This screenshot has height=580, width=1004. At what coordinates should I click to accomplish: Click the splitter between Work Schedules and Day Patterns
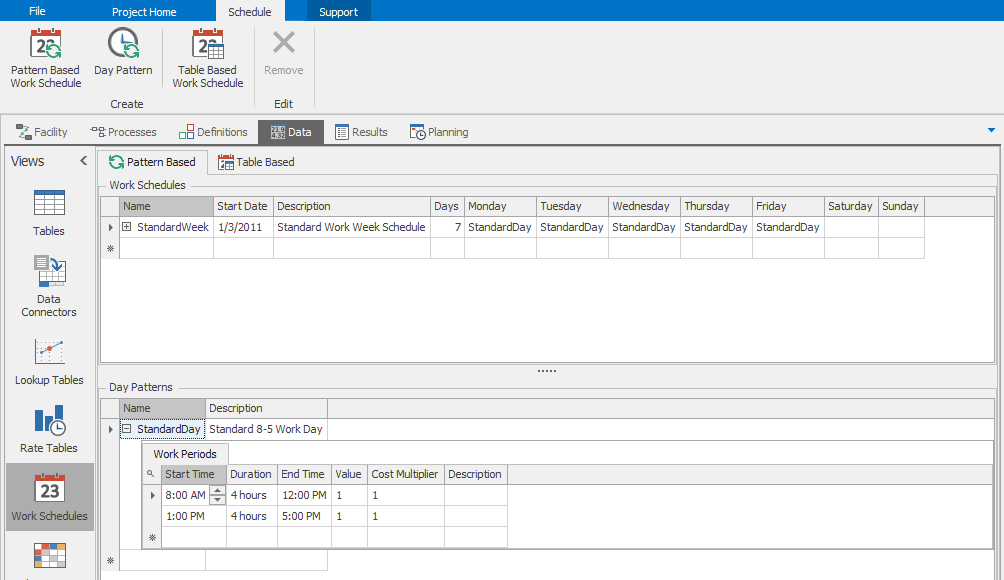pyautogui.click(x=547, y=371)
